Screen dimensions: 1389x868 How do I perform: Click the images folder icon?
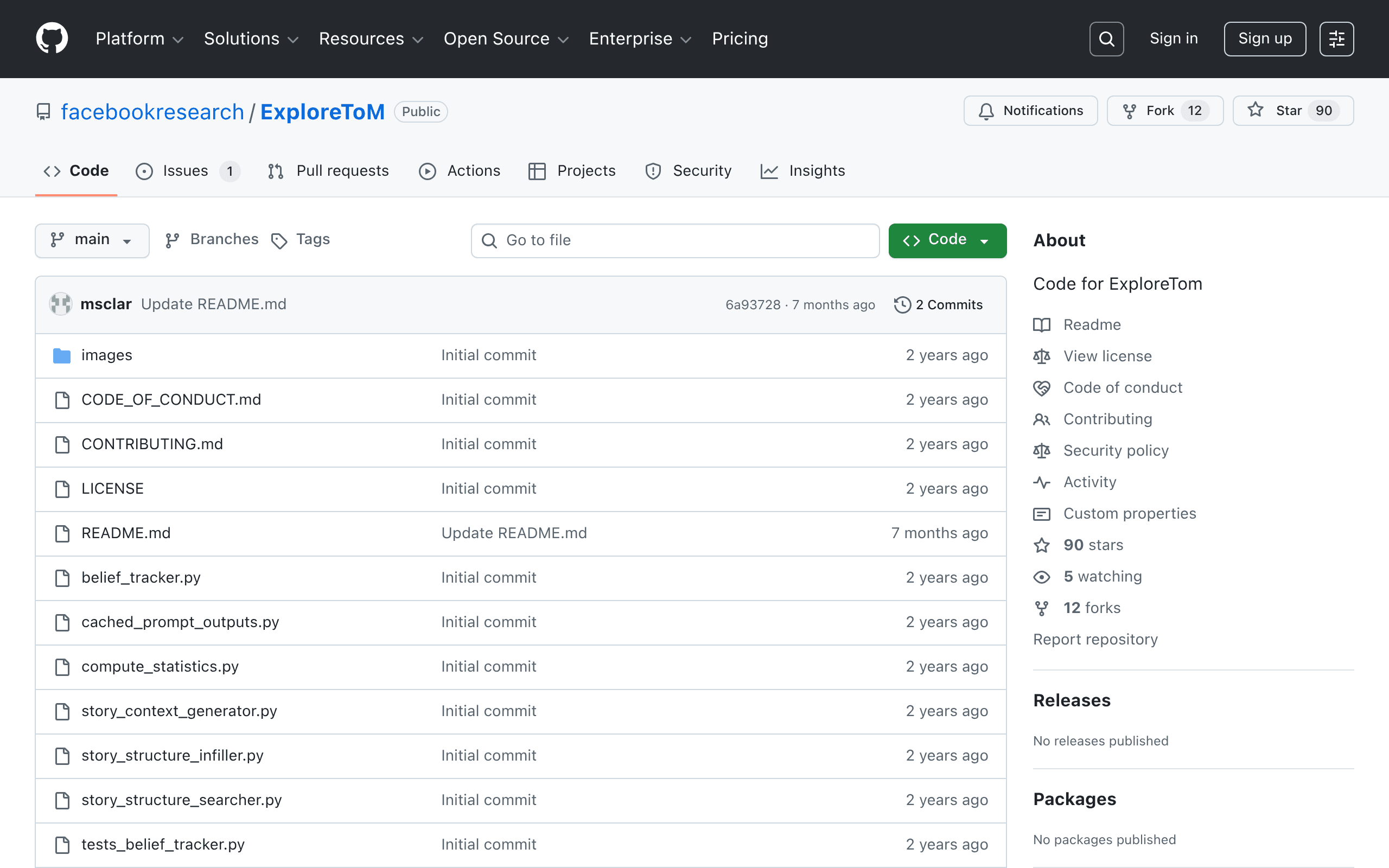click(61, 356)
